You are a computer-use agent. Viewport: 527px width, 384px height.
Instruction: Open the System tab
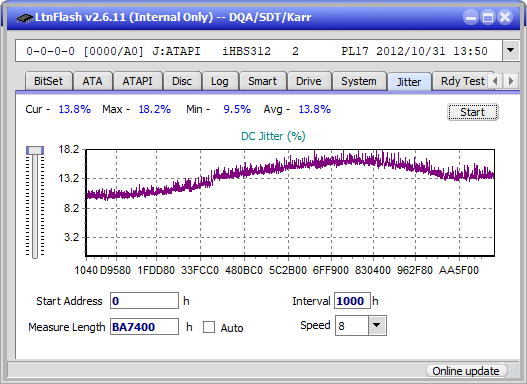click(x=359, y=81)
